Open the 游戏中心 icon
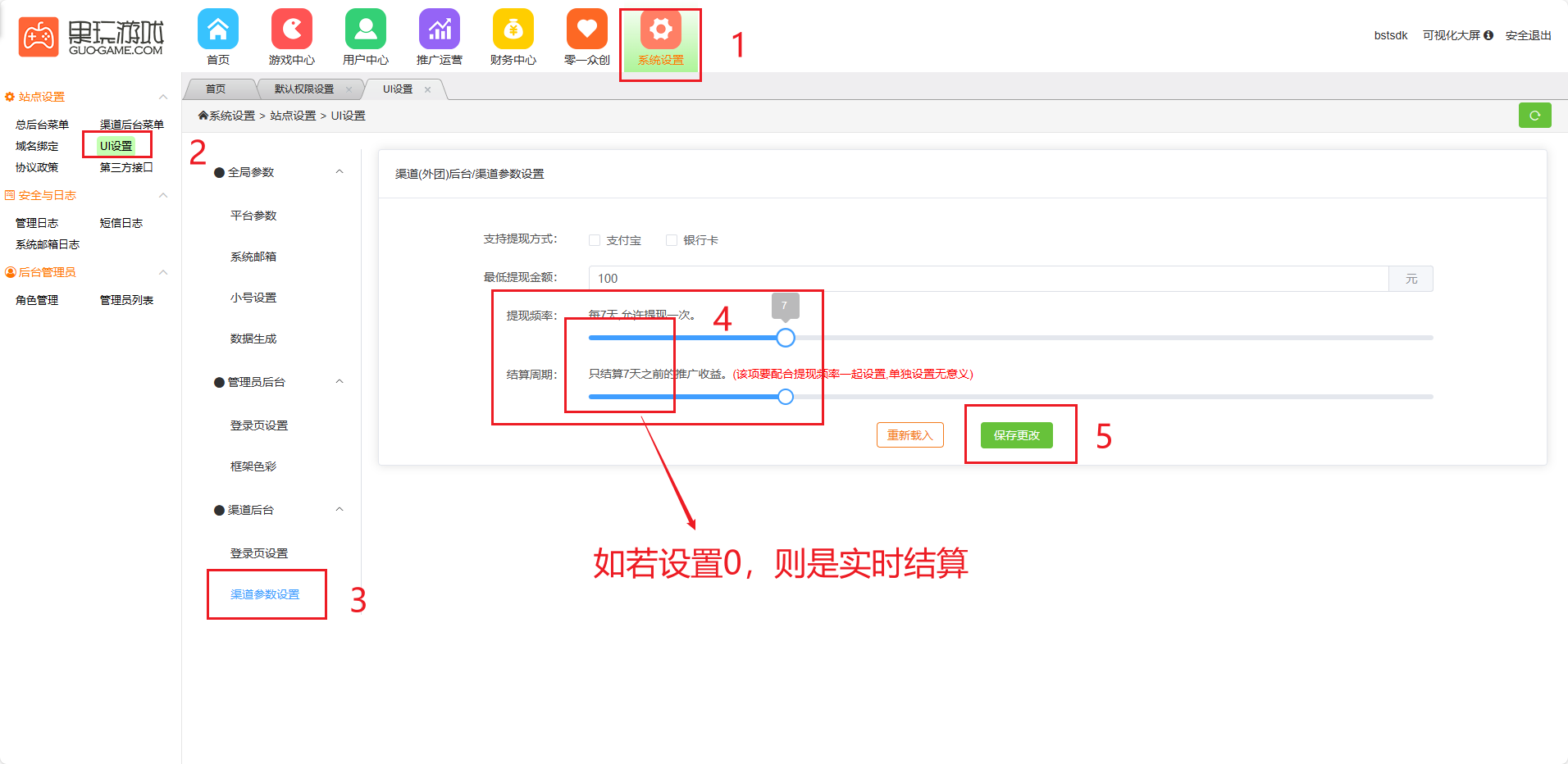The width and height of the screenshot is (1568, 764). (292, 30)
